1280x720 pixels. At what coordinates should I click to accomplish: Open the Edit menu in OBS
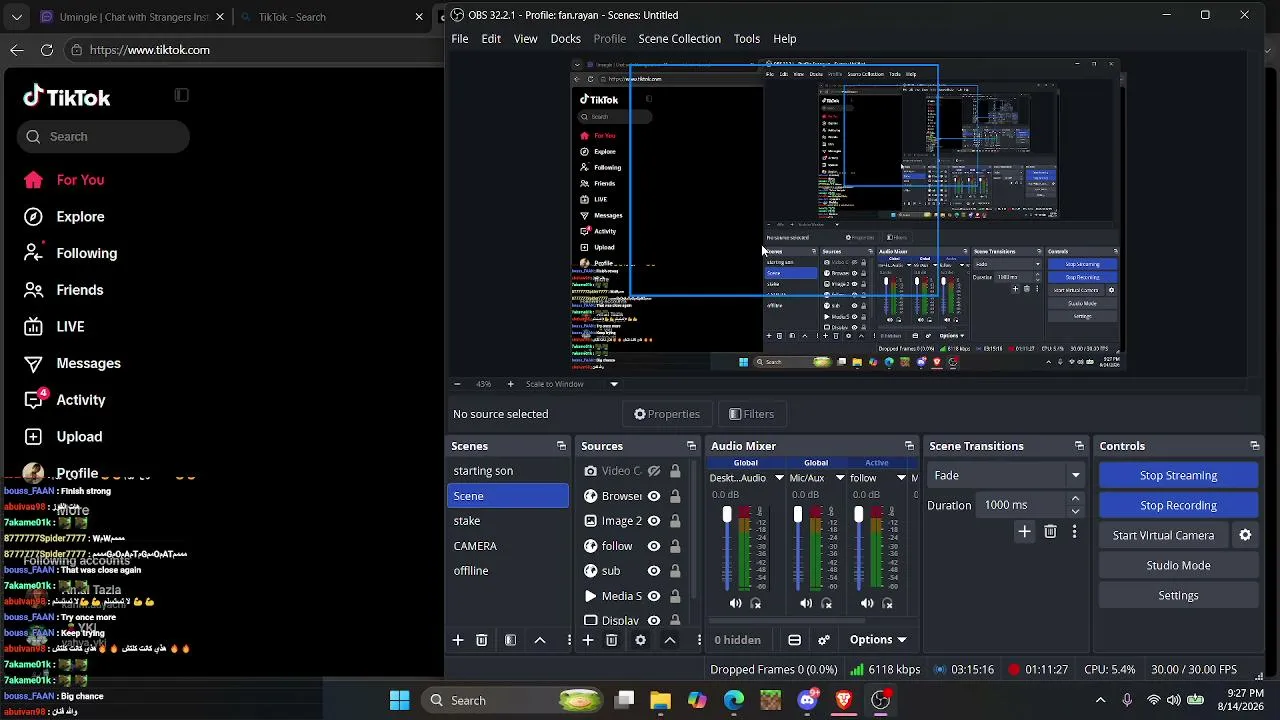pos(491,39)
